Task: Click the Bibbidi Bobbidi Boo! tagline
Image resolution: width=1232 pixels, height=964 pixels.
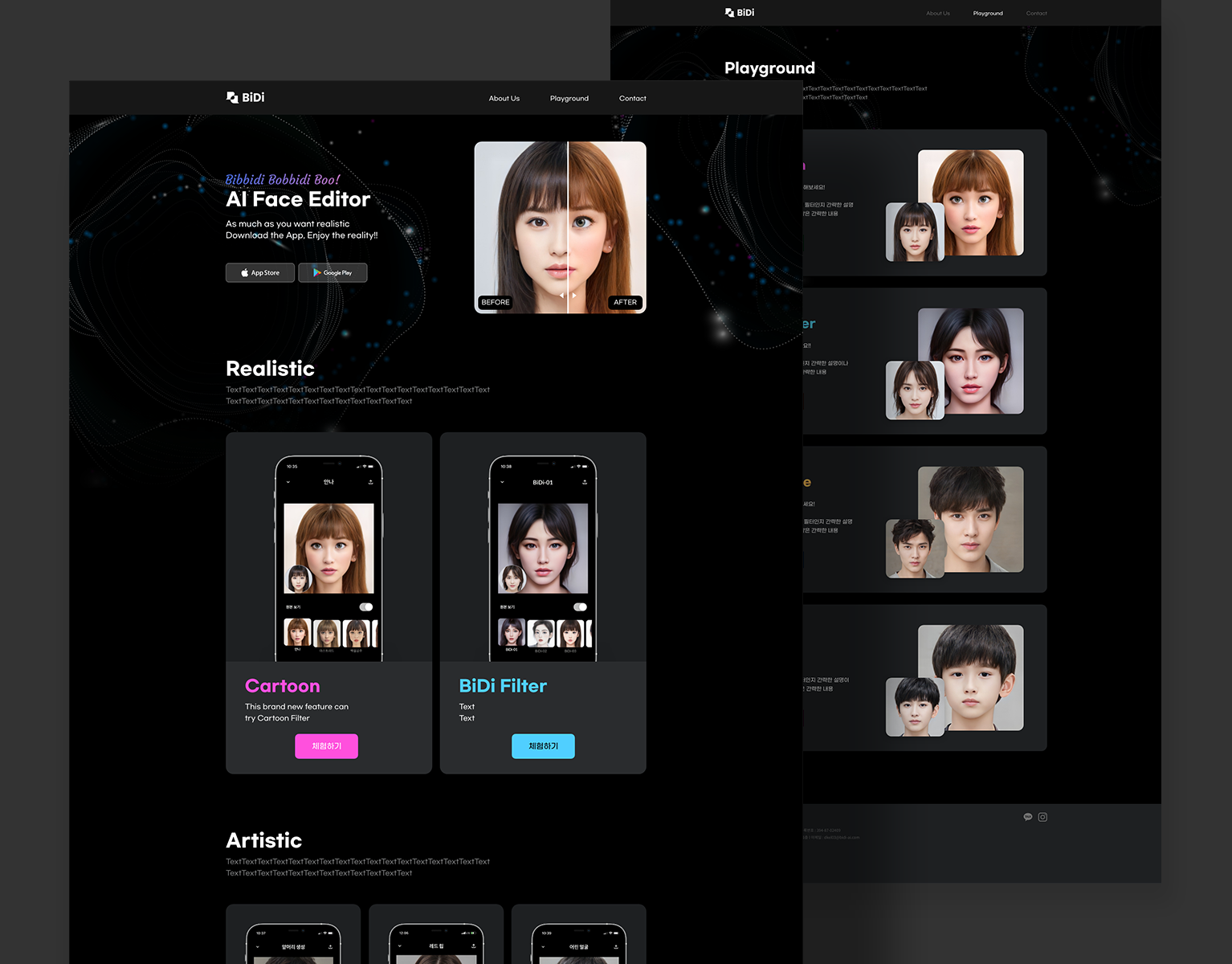Action: tap(283, 180)
